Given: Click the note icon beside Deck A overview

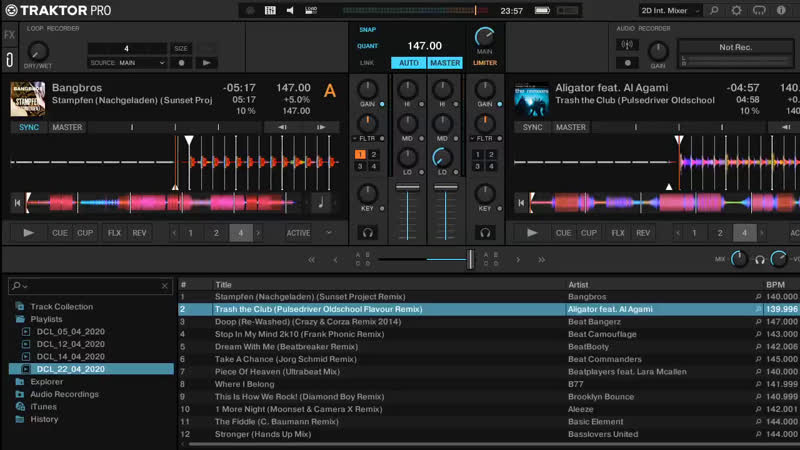Looking at the screenshot, I should 321,203.
